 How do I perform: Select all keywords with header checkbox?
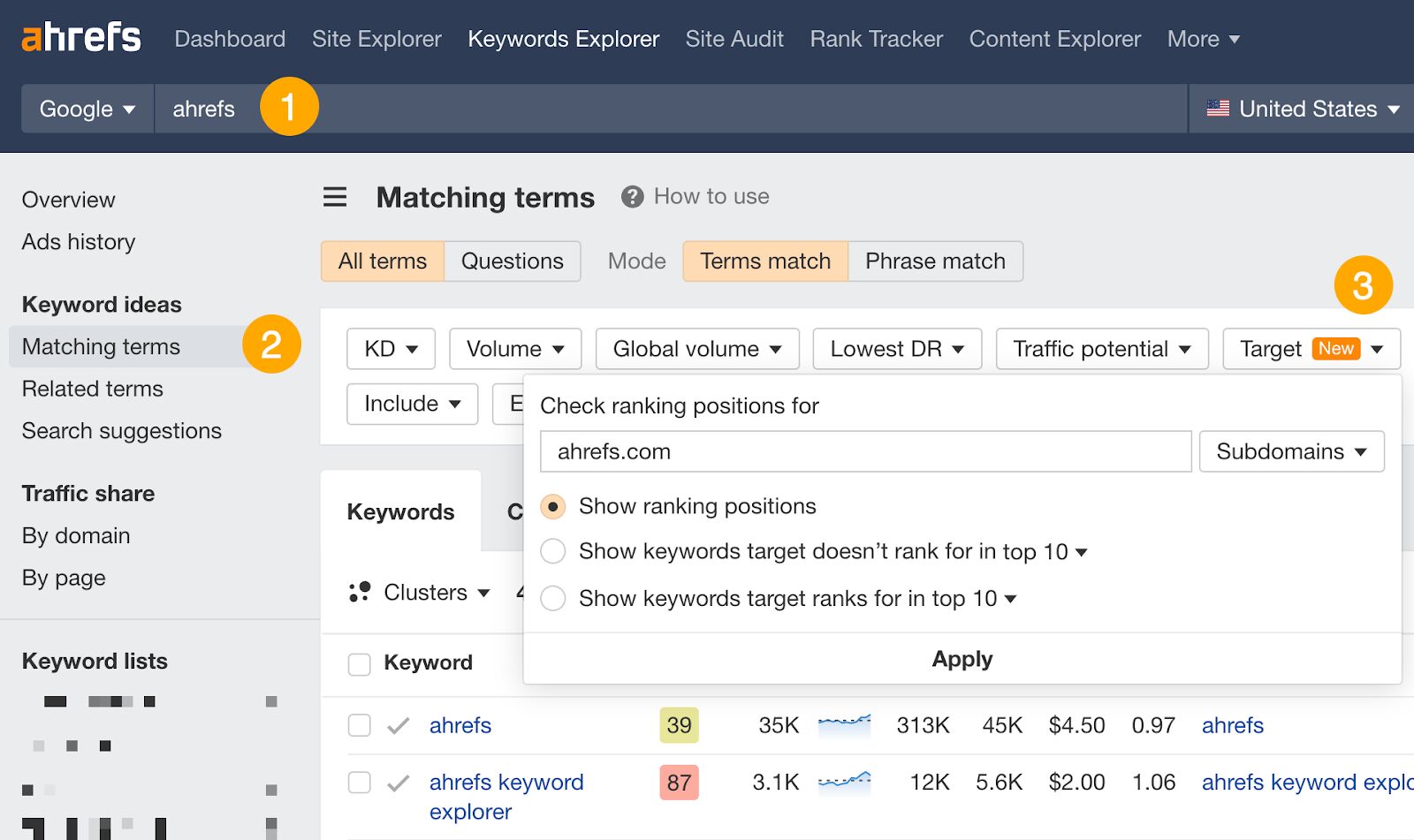coord(359,663)
